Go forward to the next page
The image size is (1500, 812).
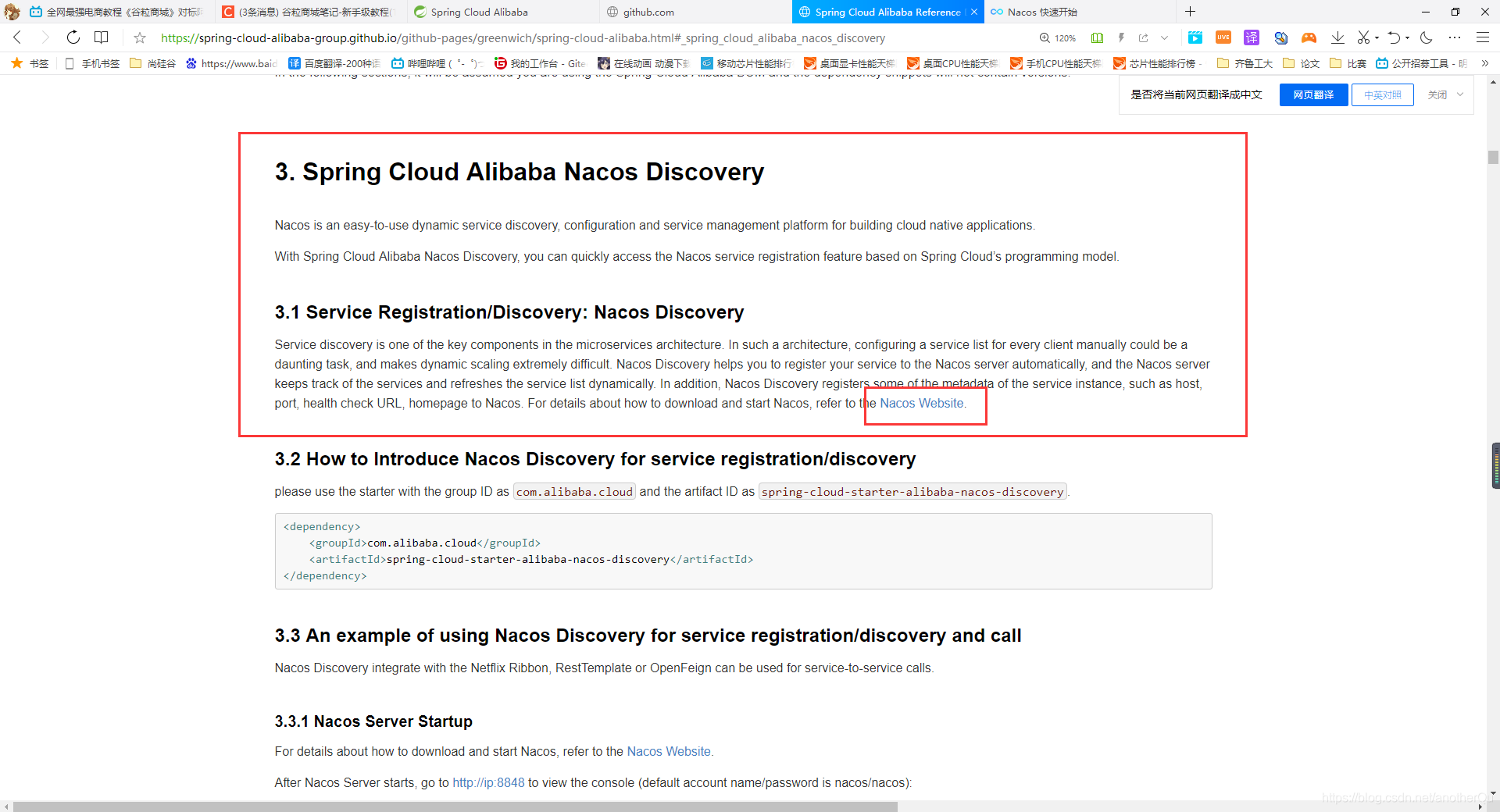[45, 37]
